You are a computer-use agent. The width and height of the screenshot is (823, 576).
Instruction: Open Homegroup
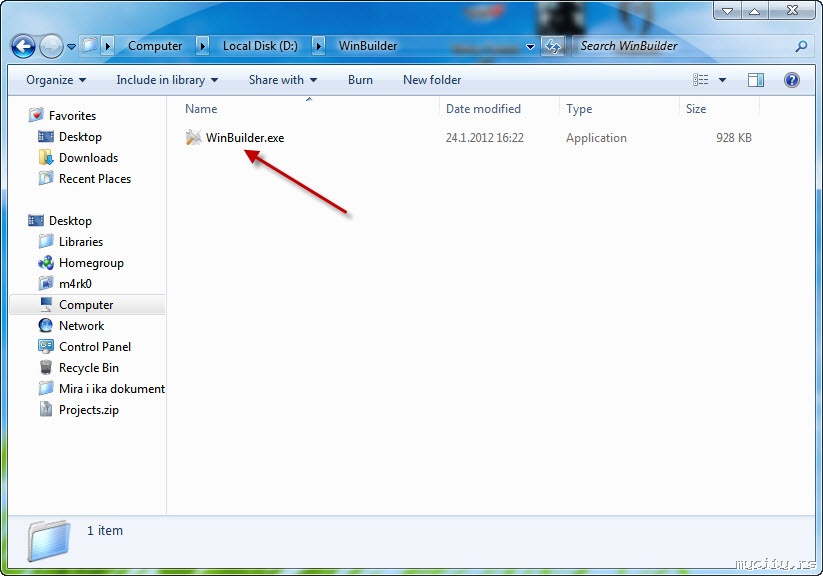click(91, 263)
